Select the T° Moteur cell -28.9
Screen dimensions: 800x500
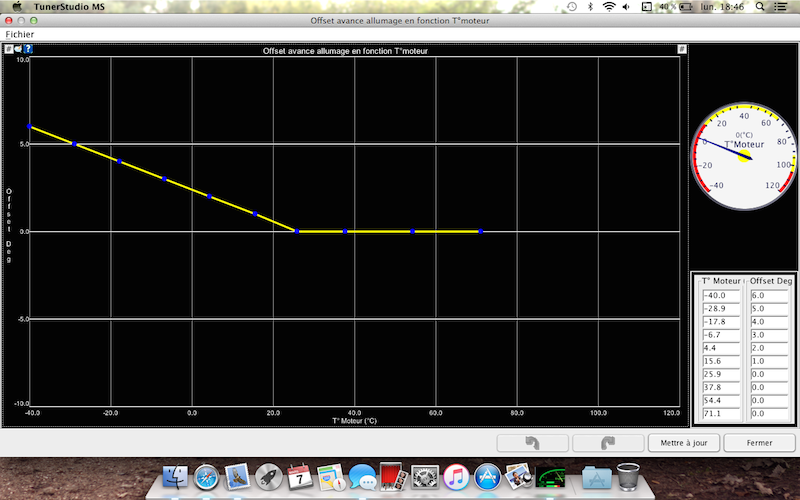coord(721,309)
